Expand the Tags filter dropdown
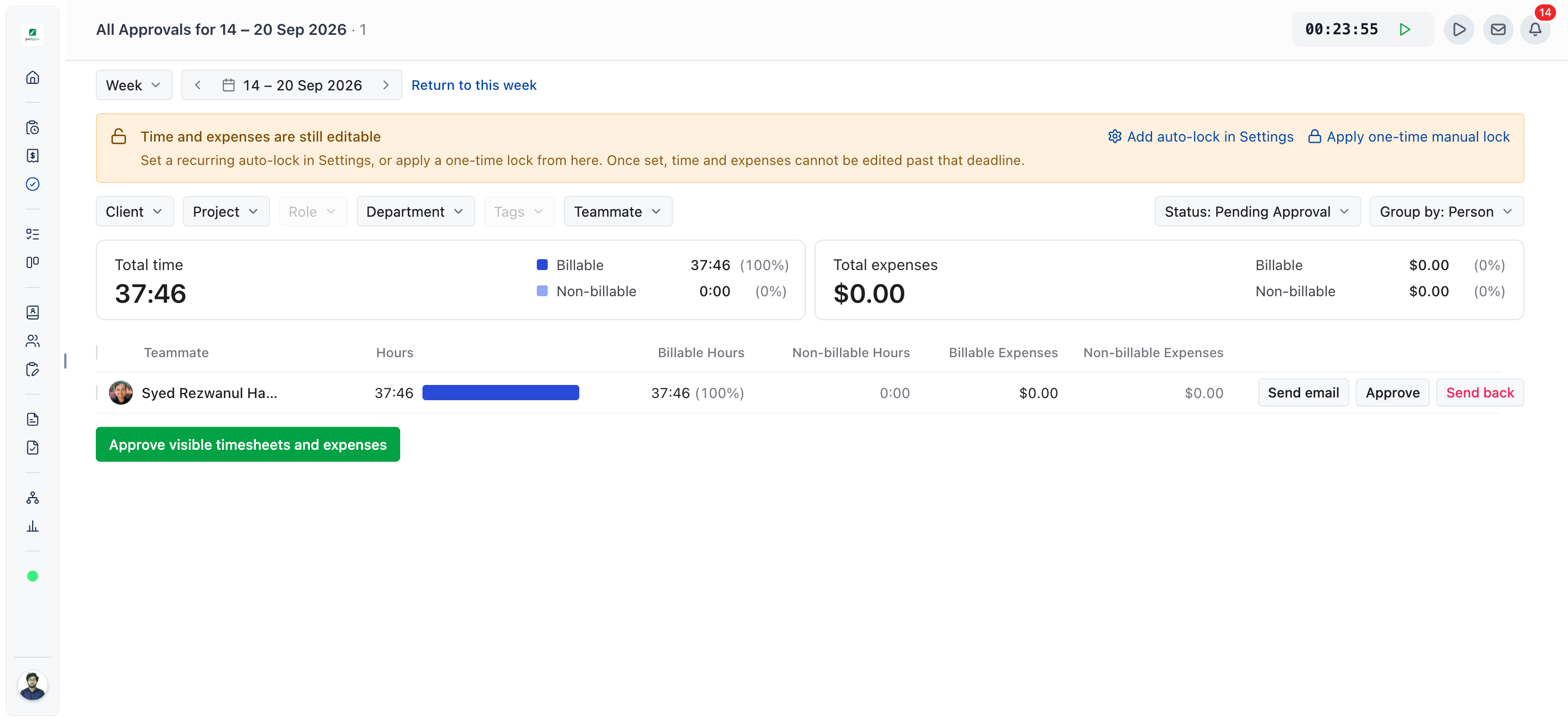Viewport: 1568px width, 722px height. click(519, 211)
